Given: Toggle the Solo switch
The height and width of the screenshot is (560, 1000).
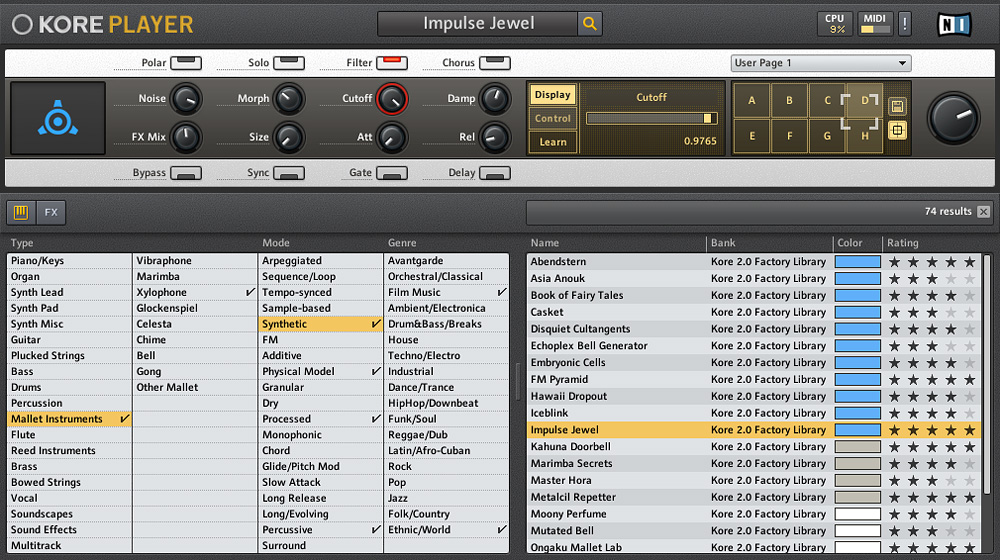Looking at the screenshot, I should point(289,63).
